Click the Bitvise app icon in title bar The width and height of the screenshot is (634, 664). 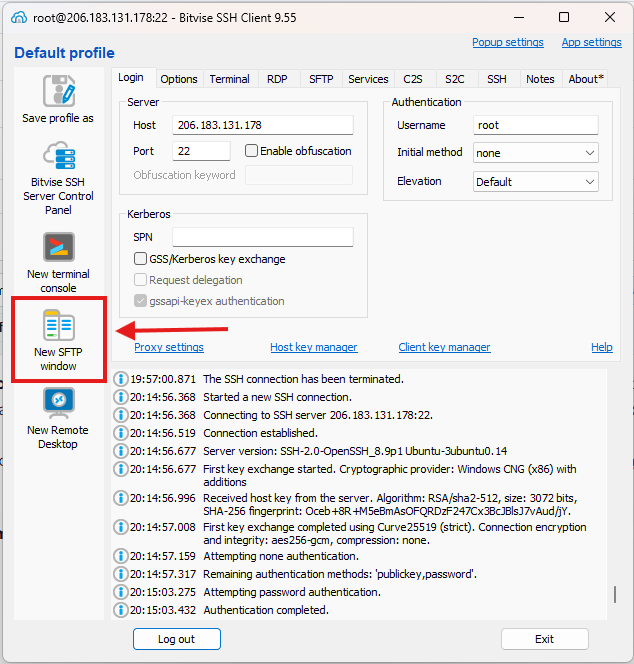19,18
